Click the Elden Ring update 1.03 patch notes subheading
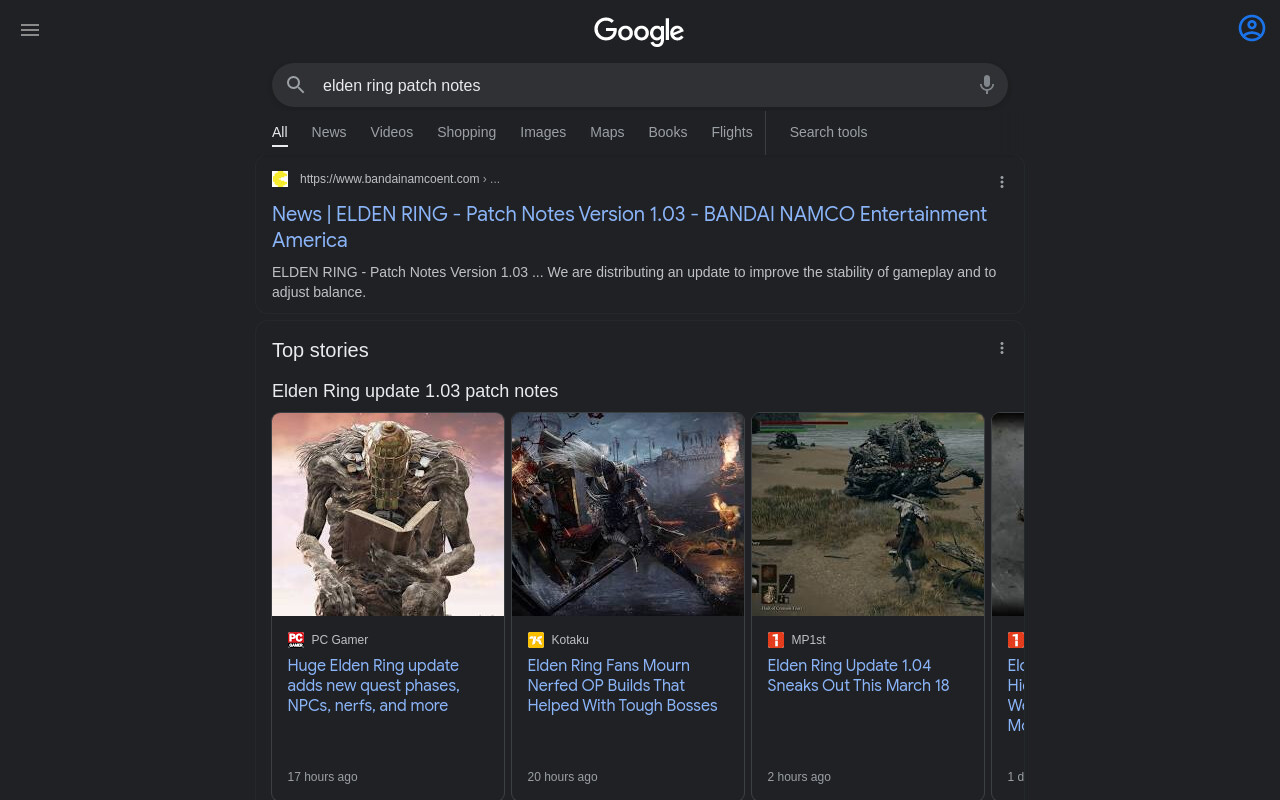 pyautogui.click(x=415, y=391)
